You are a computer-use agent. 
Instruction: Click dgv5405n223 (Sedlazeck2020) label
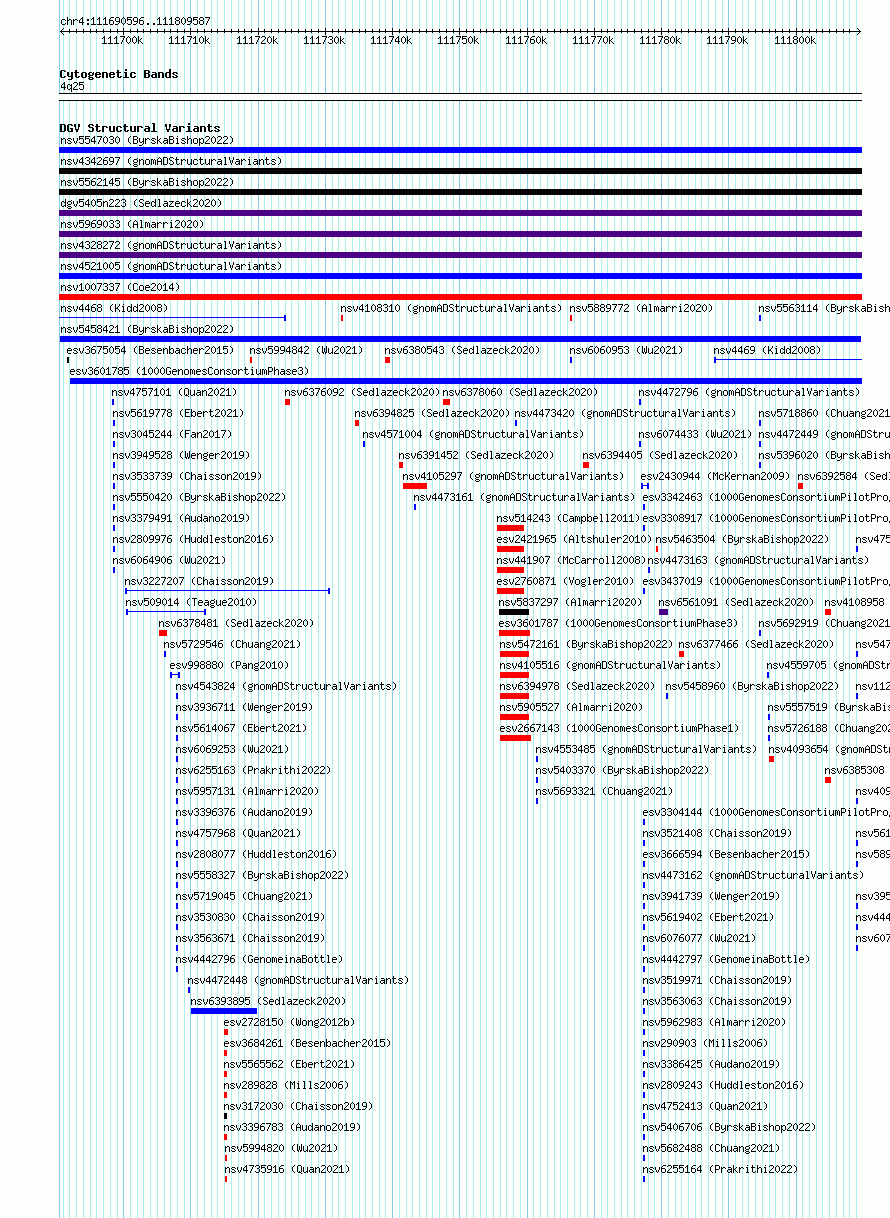click(140, 203)
